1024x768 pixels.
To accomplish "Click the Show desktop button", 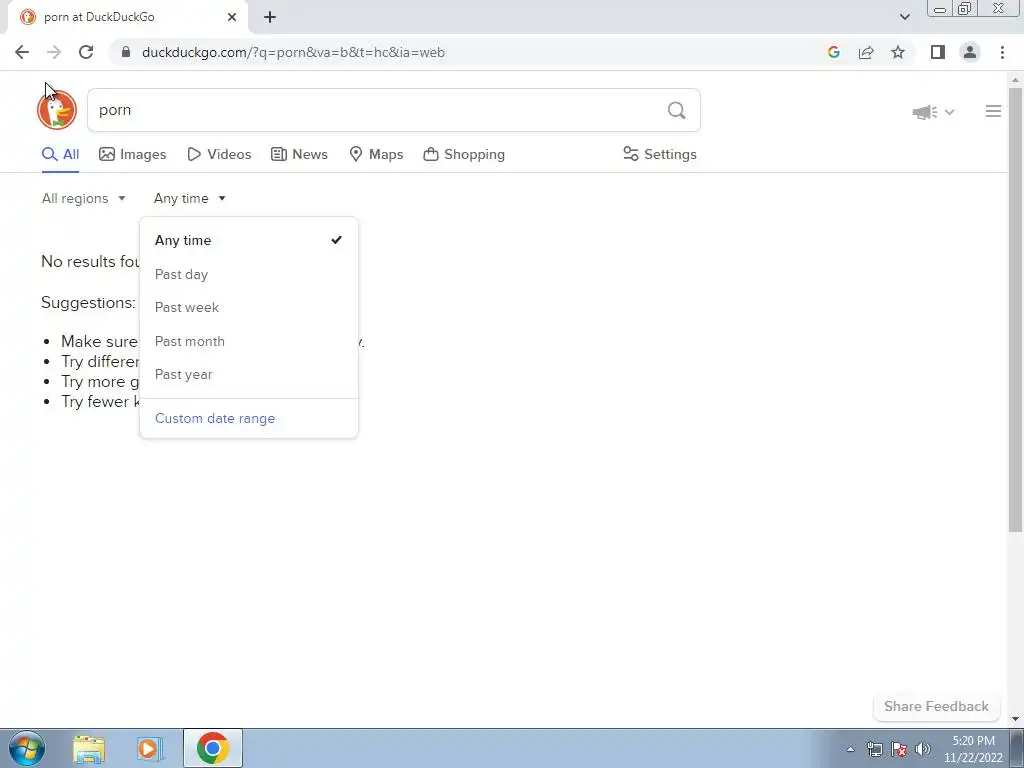I will click(1017, 748).
